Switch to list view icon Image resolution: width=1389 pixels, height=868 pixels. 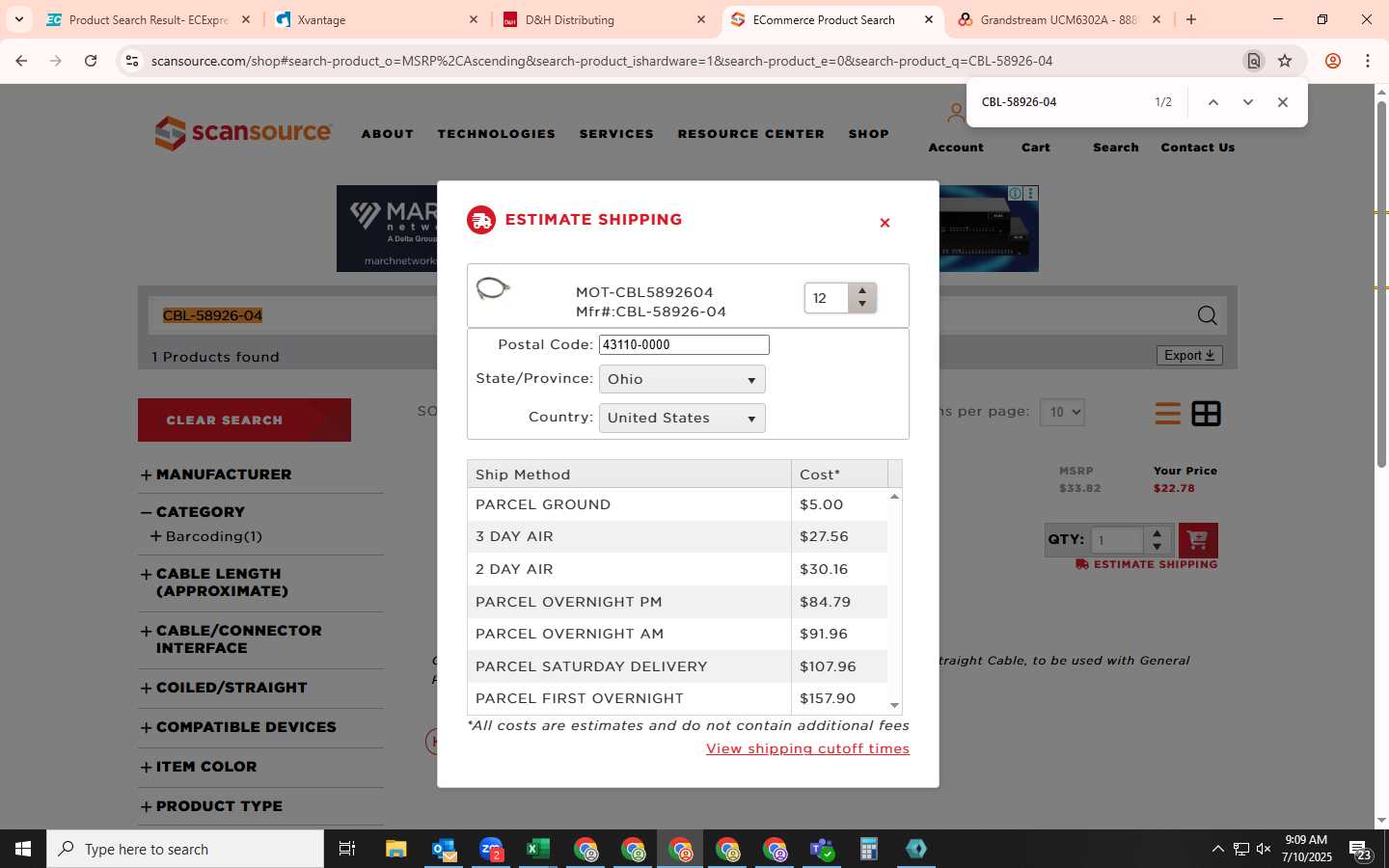coord(1168,414)
